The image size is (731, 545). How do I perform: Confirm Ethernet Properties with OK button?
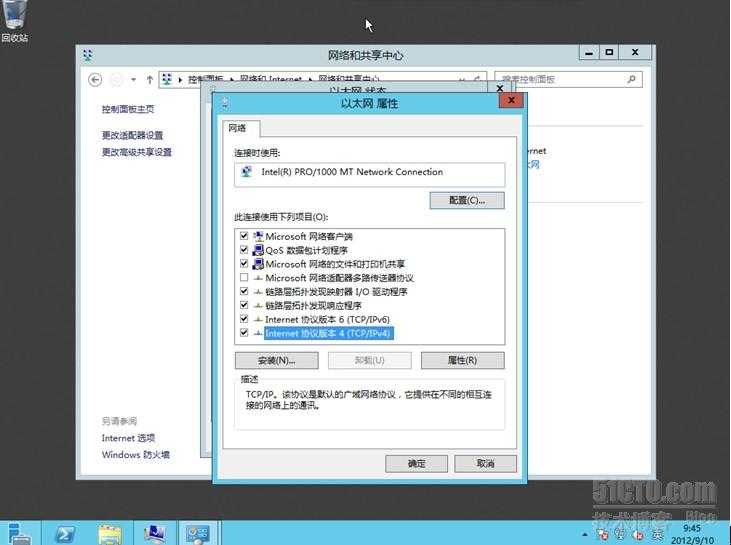[416, 464]
